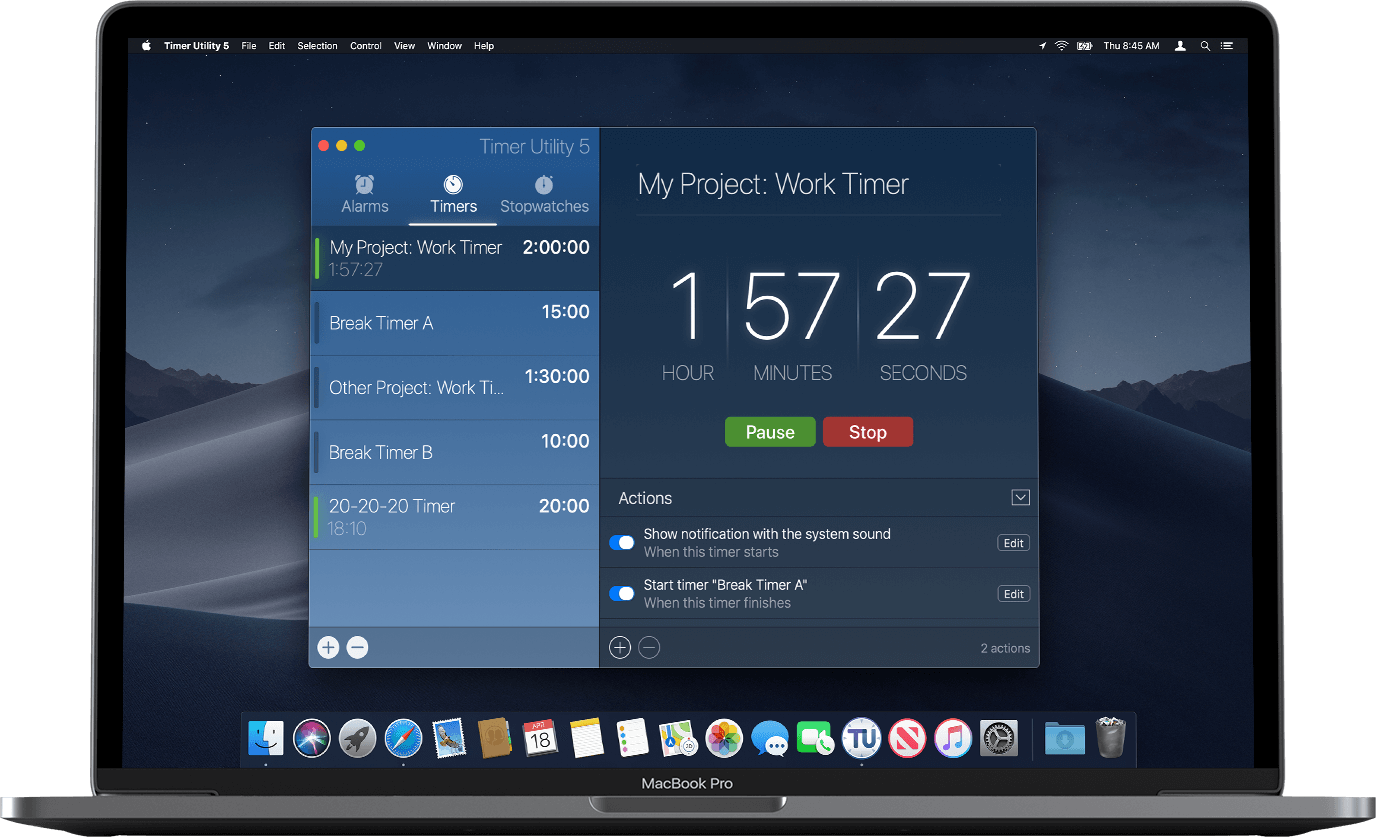Open Spotlight search magnifier

1205,46
